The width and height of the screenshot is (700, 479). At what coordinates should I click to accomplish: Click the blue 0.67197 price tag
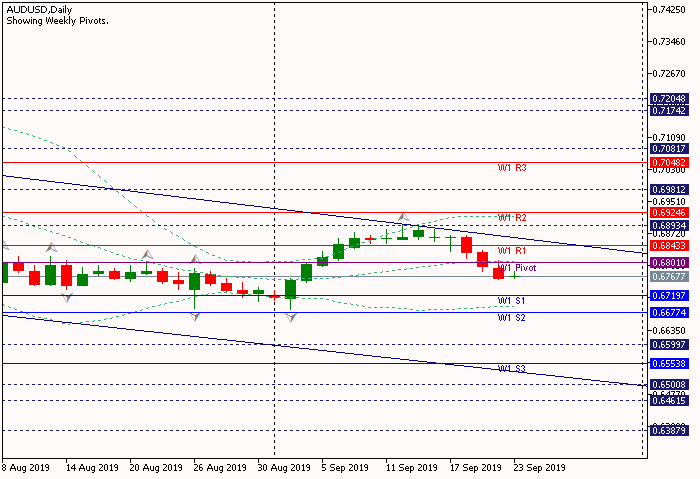[668, 296]
